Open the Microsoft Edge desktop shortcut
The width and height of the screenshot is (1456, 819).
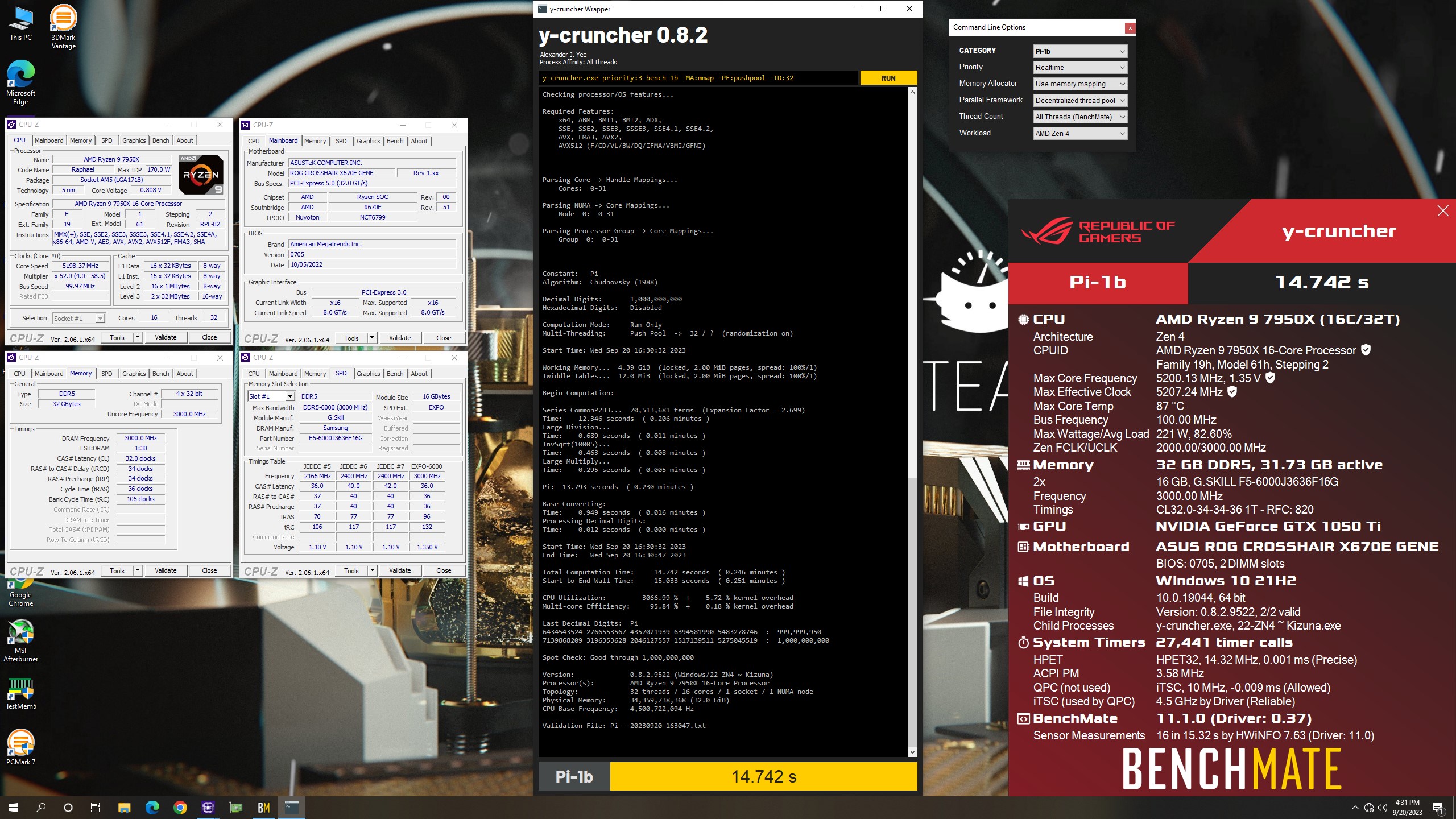[x=20, y=82]
